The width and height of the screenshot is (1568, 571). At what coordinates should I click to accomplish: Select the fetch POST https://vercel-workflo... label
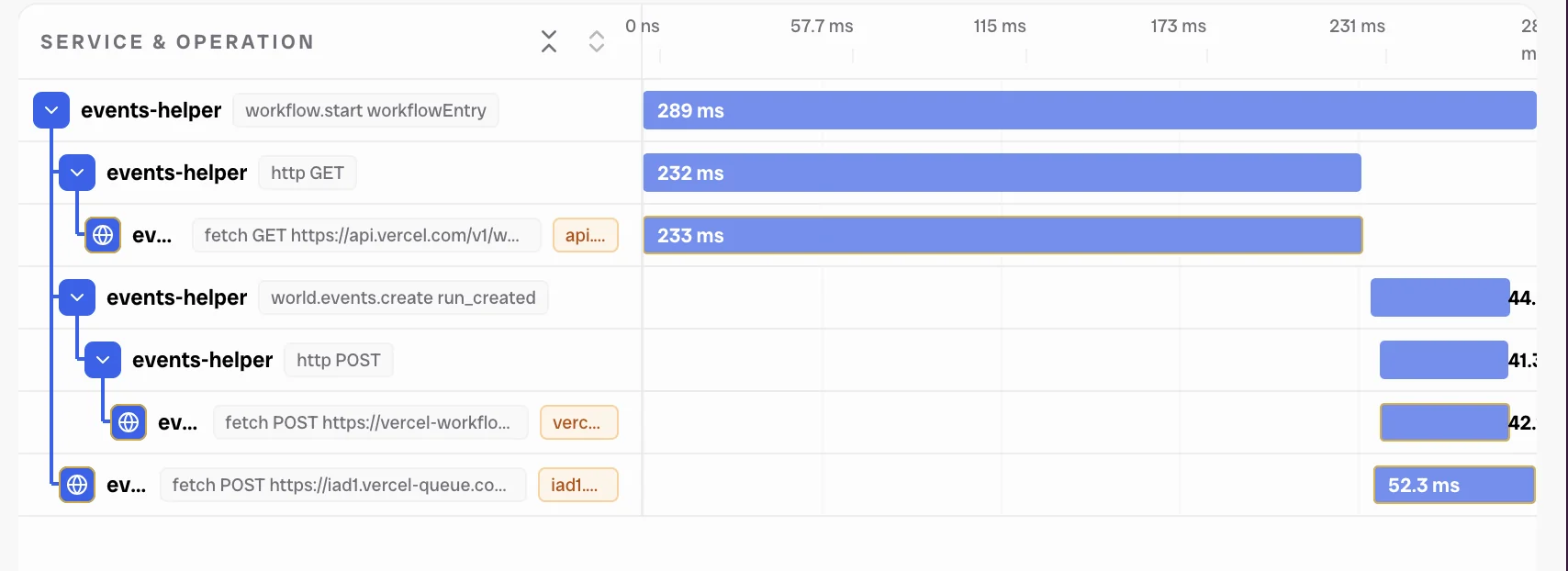point(371,422)
